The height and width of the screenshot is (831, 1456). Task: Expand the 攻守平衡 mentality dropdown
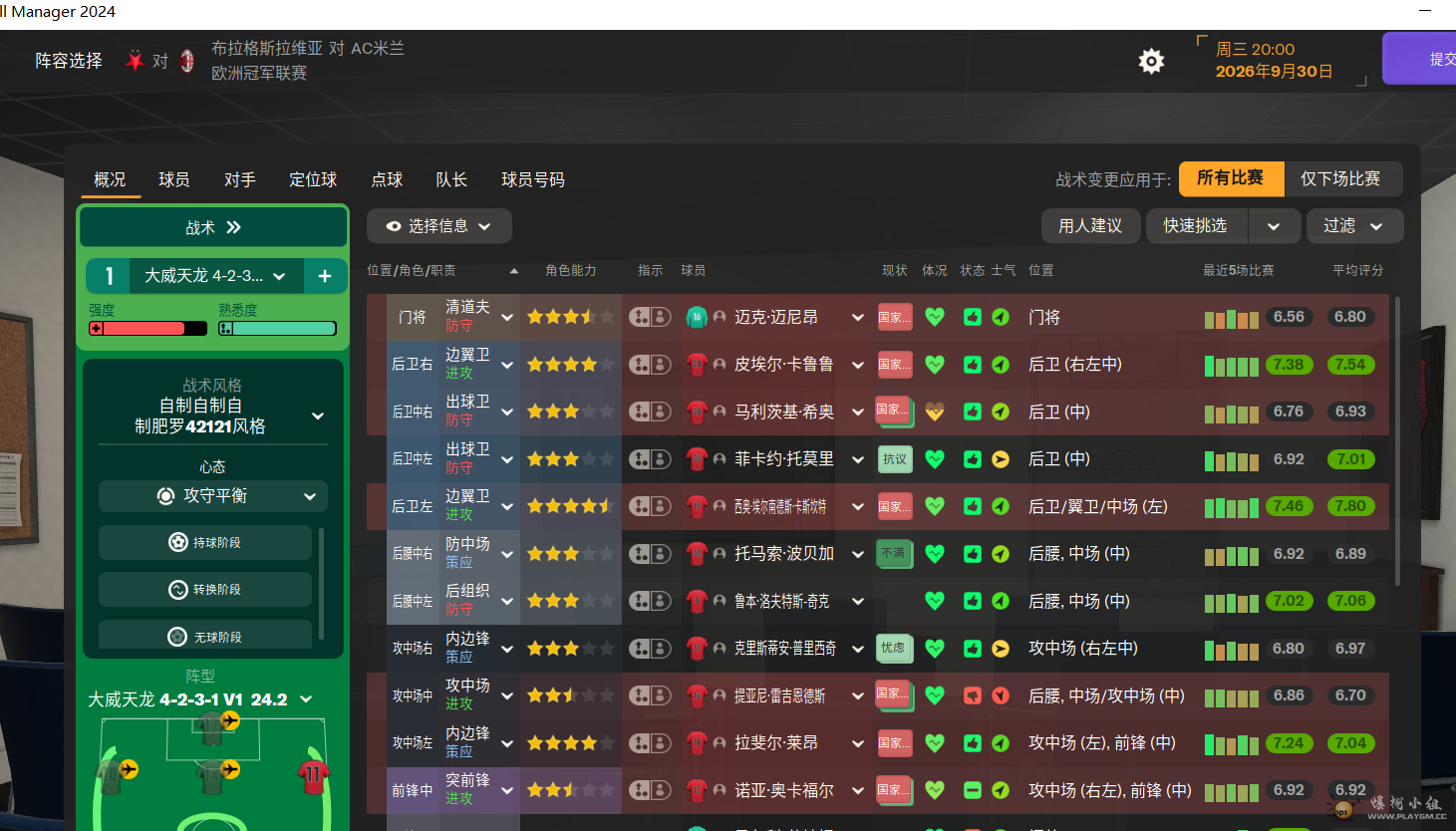[x=213, y=496]
